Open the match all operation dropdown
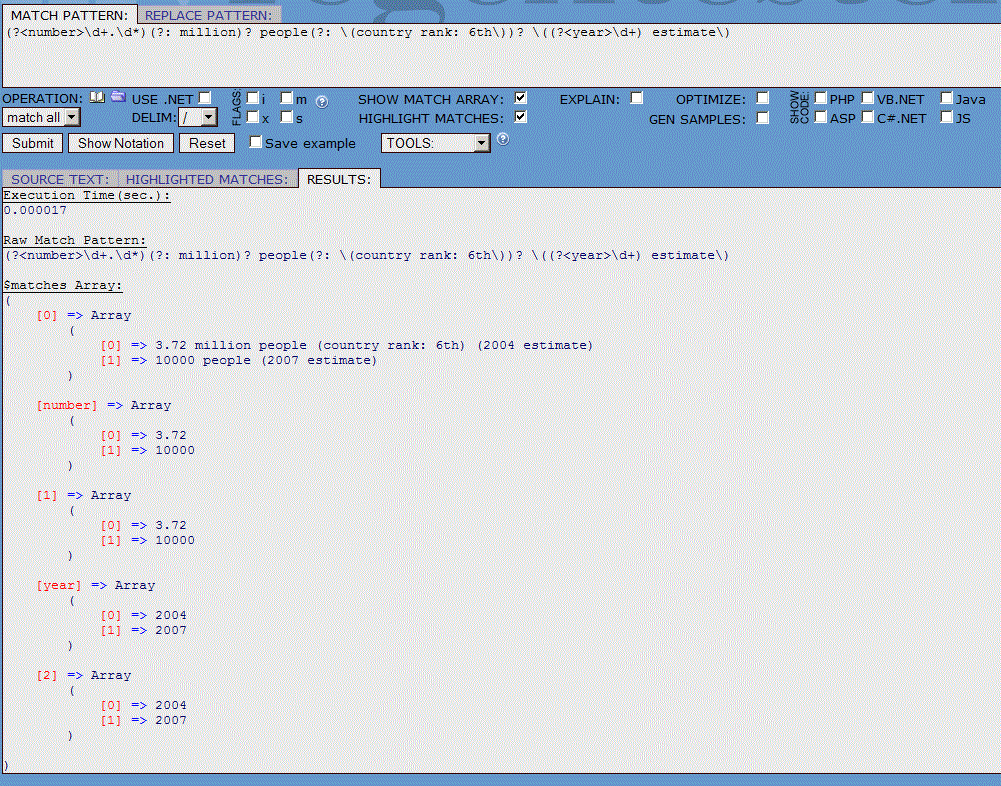Screen dimensions: 1001x786 point(41,117)
